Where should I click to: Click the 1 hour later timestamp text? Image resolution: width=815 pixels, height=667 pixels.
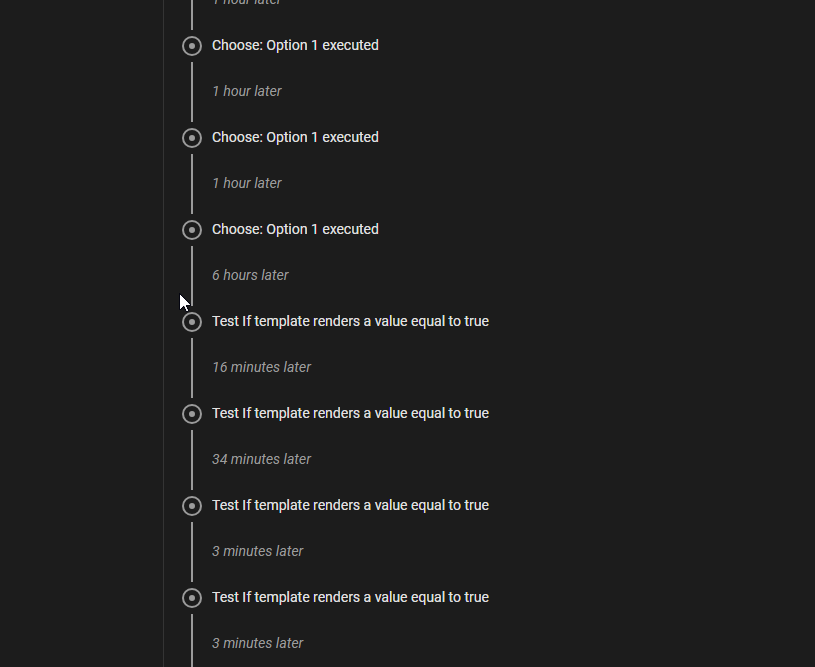tap(247, 91)
